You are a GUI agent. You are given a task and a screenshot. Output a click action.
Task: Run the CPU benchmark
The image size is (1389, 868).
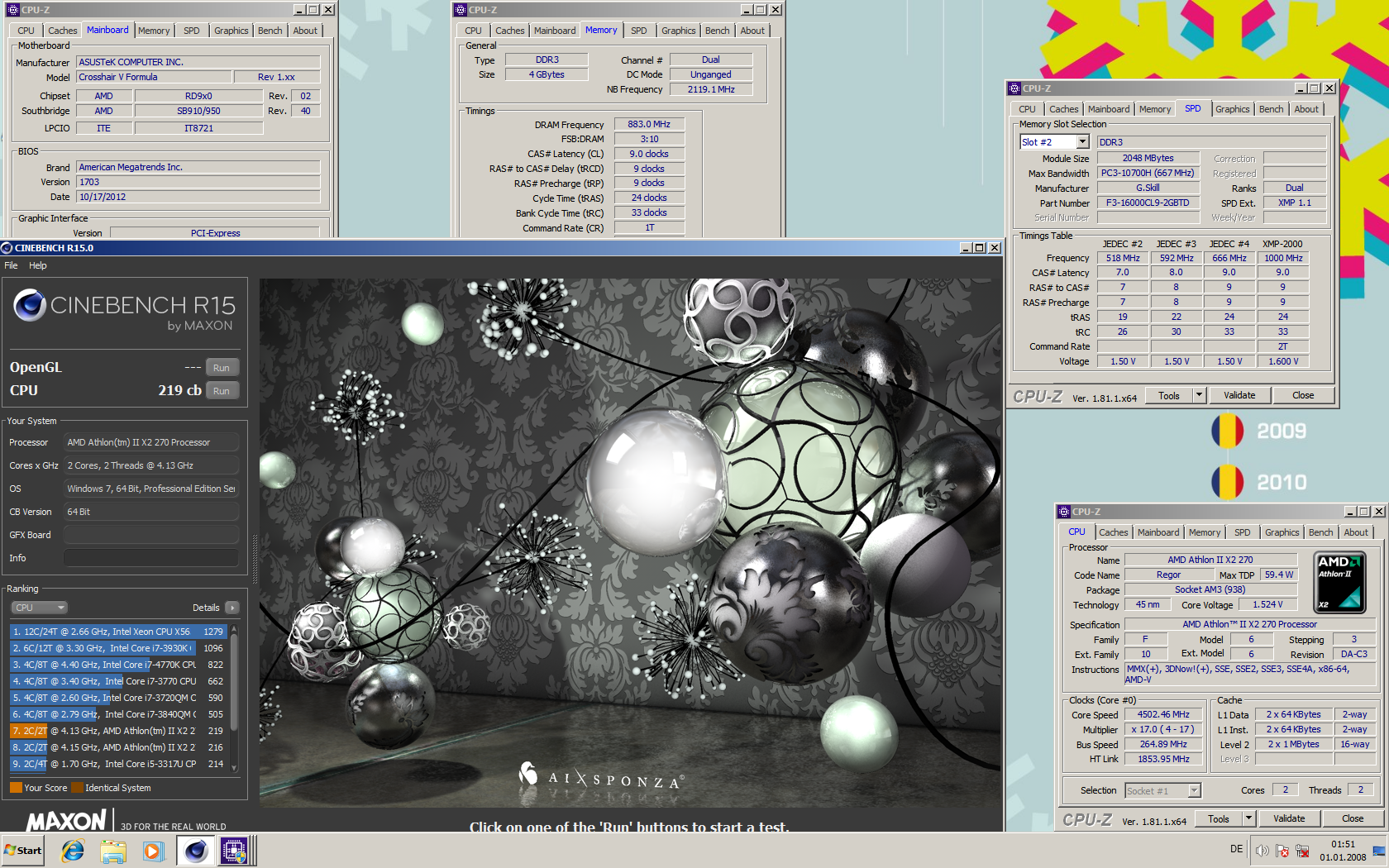click(x=222, y=391)
